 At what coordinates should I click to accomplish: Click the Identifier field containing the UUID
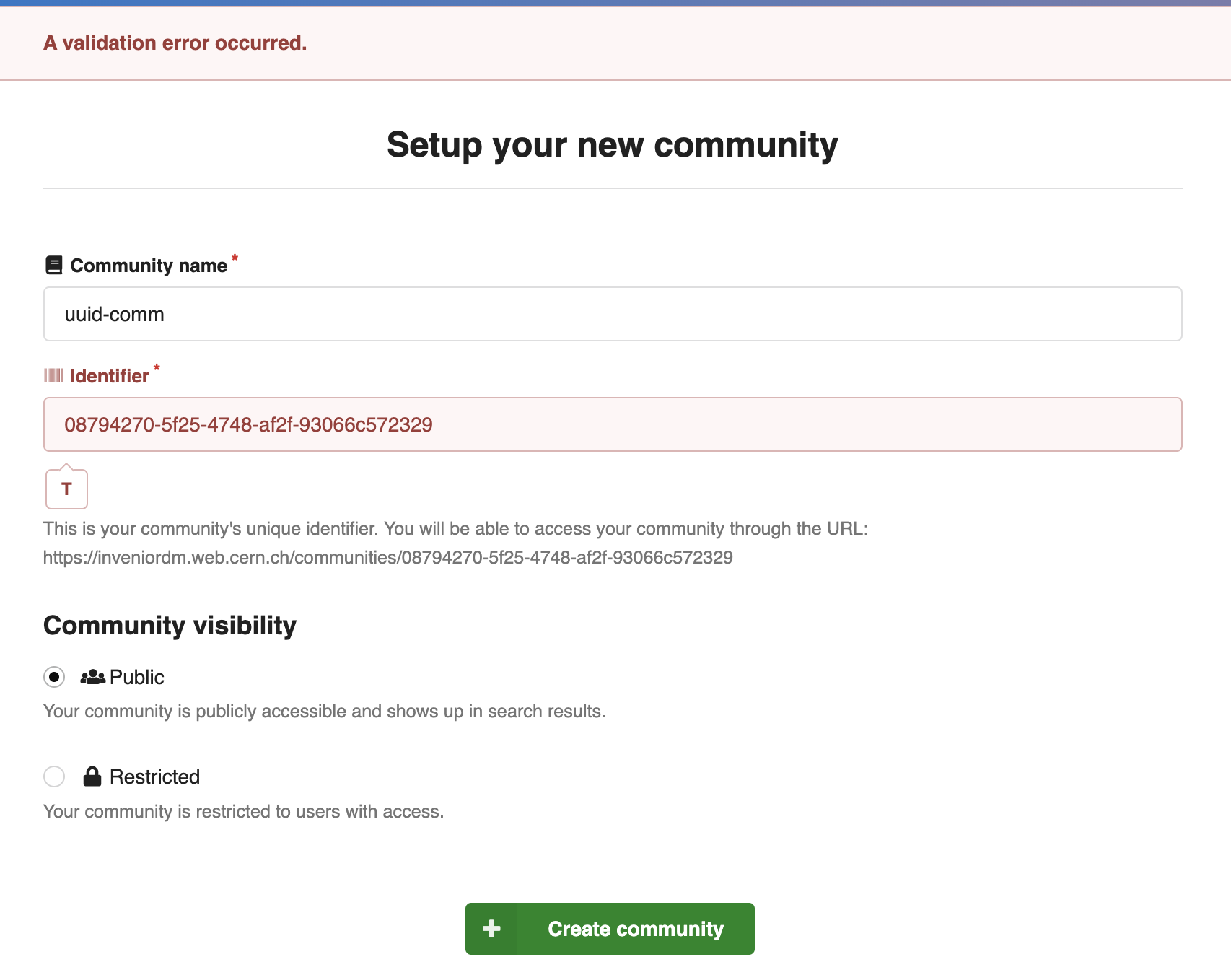(x=612, y=424)
